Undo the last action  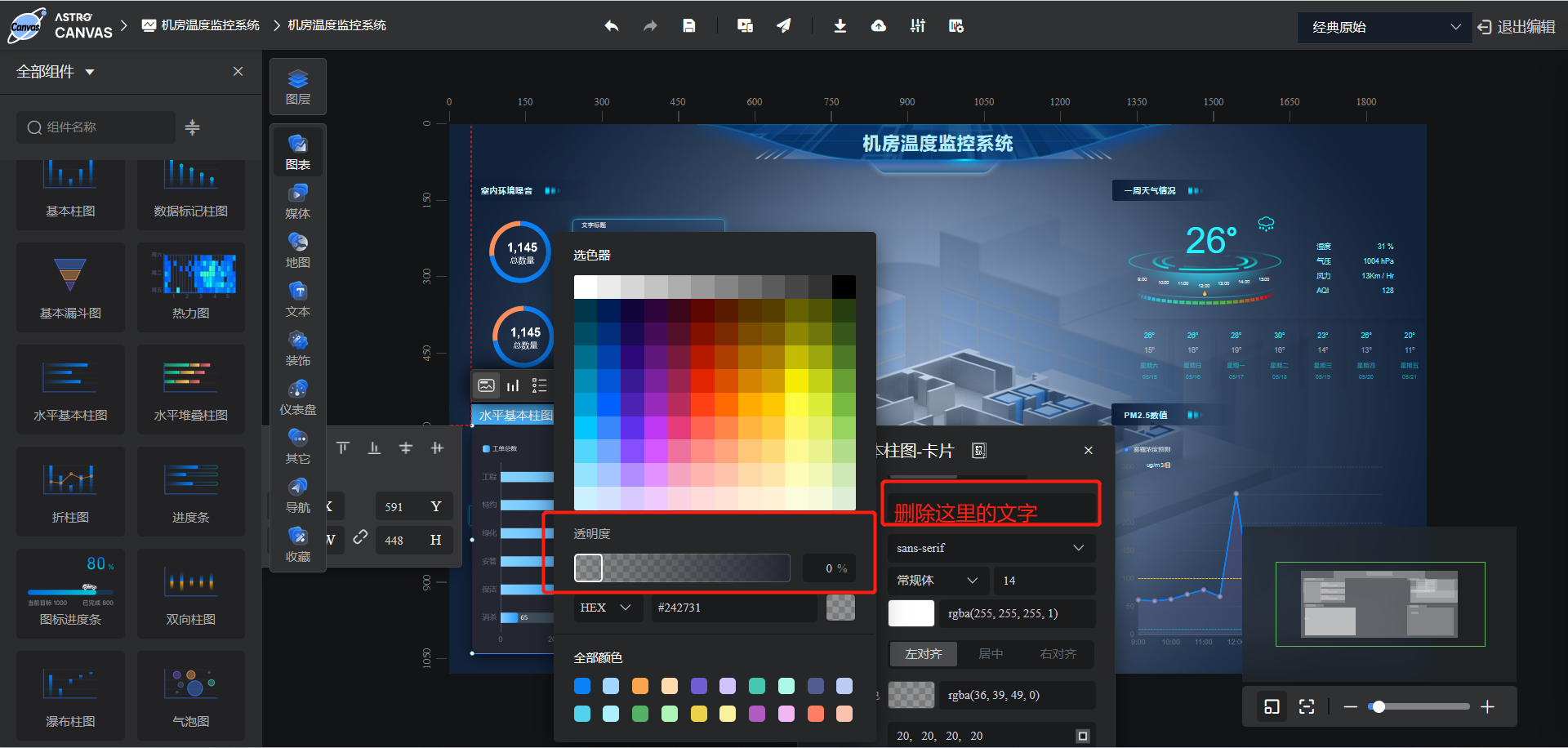[611, 25]
